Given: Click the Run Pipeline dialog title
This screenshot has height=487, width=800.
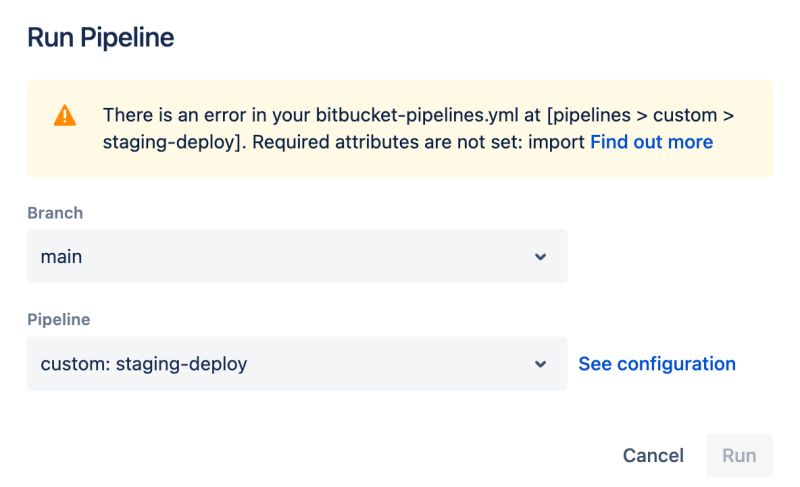Looking at the screenshot, I should 100,38.
